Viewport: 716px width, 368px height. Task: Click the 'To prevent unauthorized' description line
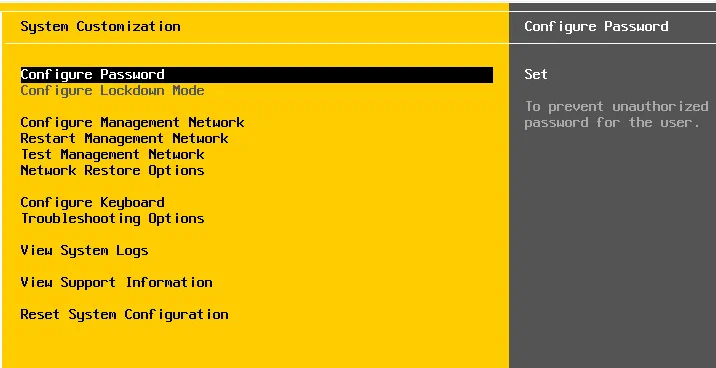pos(616,106)
